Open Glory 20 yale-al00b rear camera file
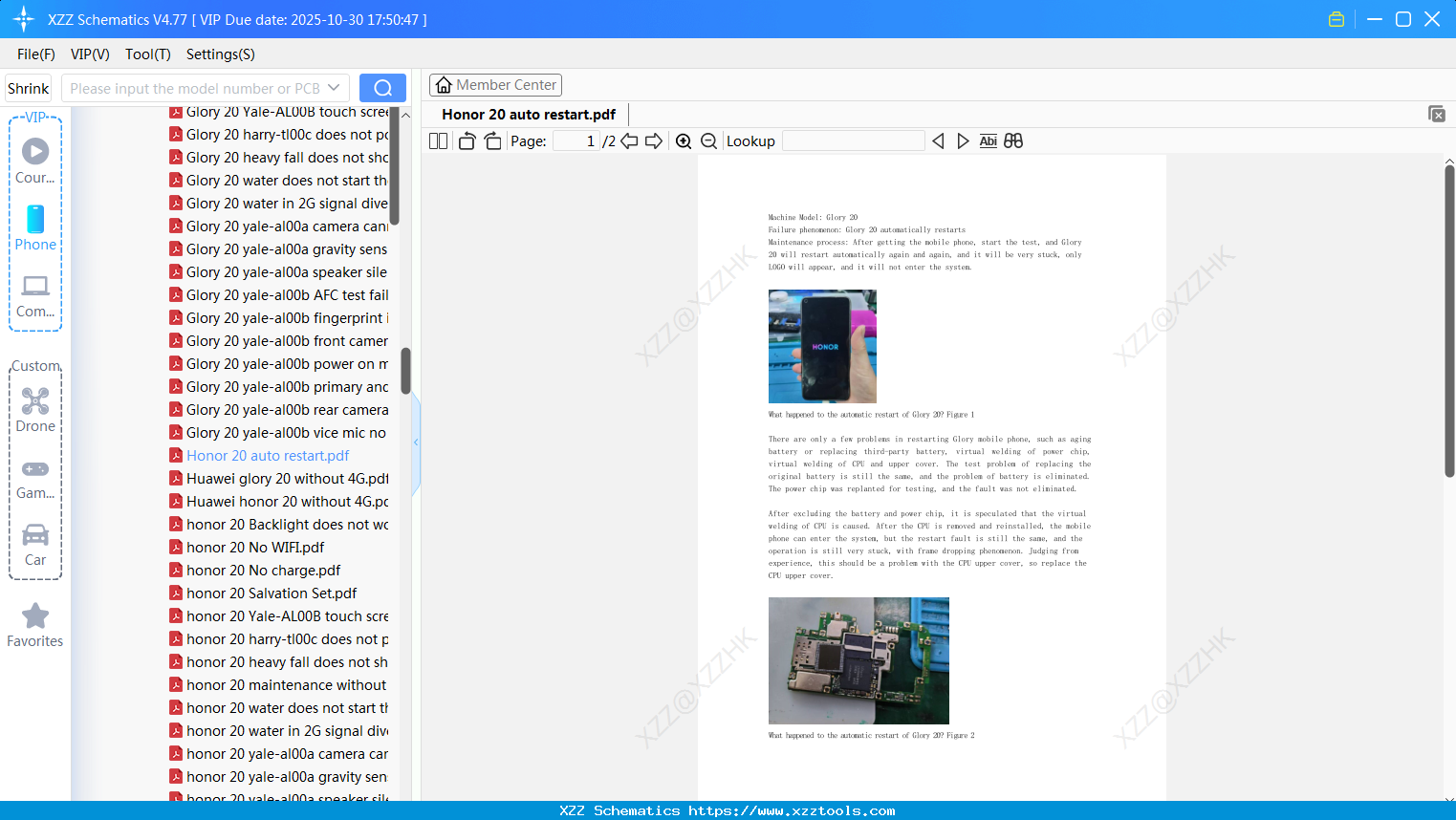The height and width of the screenshot is (820, 1456). coord(279,410)
